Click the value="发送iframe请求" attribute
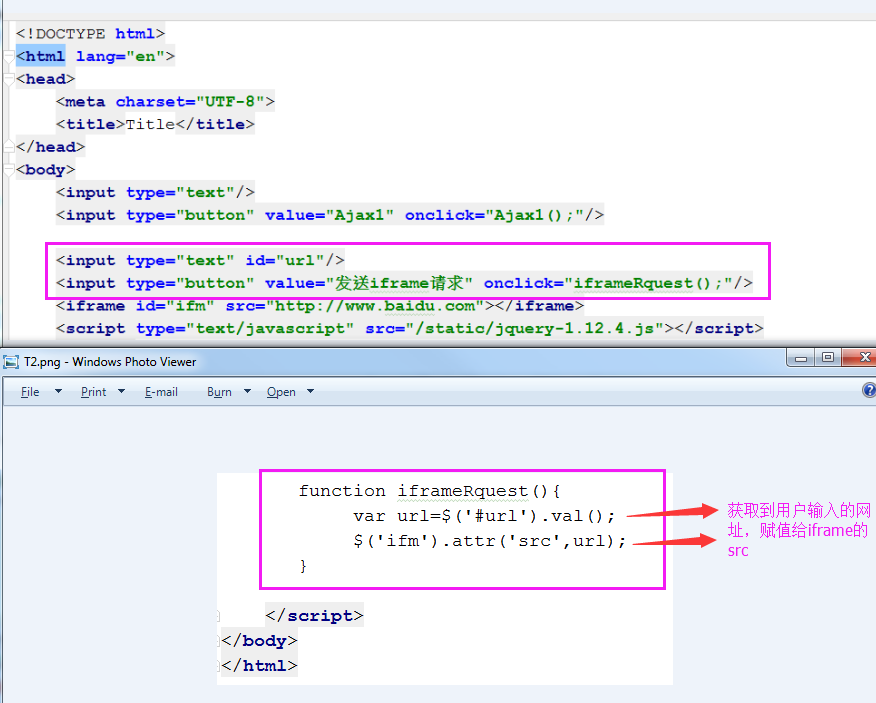The height and width of the screenshot is (703, 876). click(369, 283)
